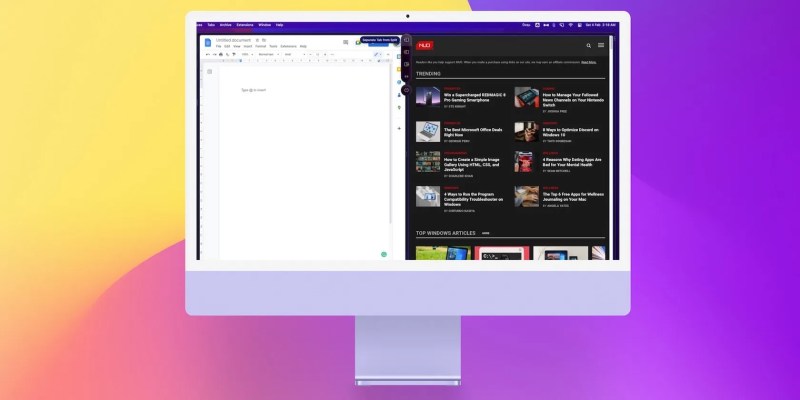Open the File menu in Docs
This screenshot has height=400, width=800.
coord(218,46)
